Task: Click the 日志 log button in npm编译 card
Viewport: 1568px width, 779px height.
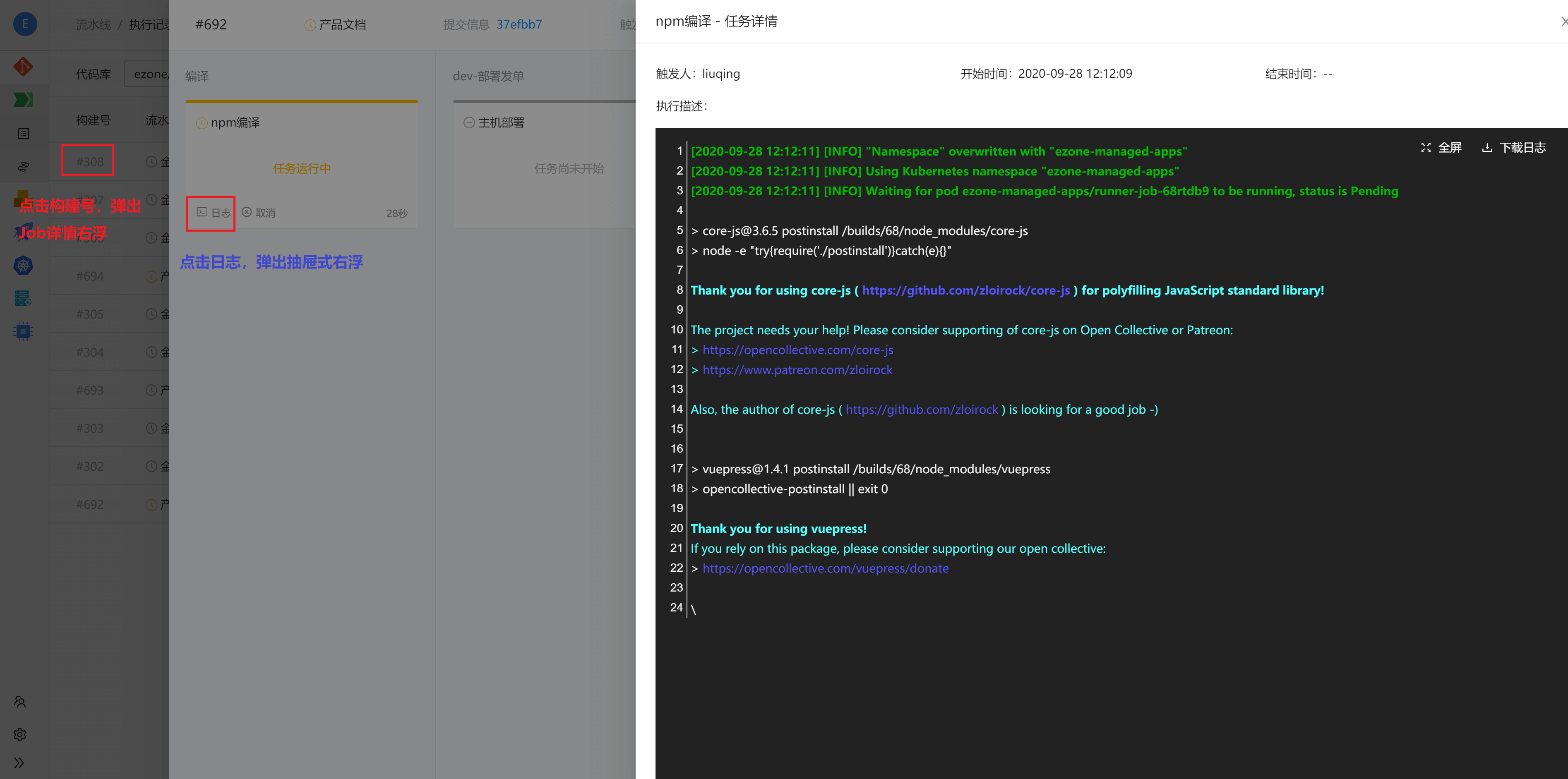Action: 214,213
